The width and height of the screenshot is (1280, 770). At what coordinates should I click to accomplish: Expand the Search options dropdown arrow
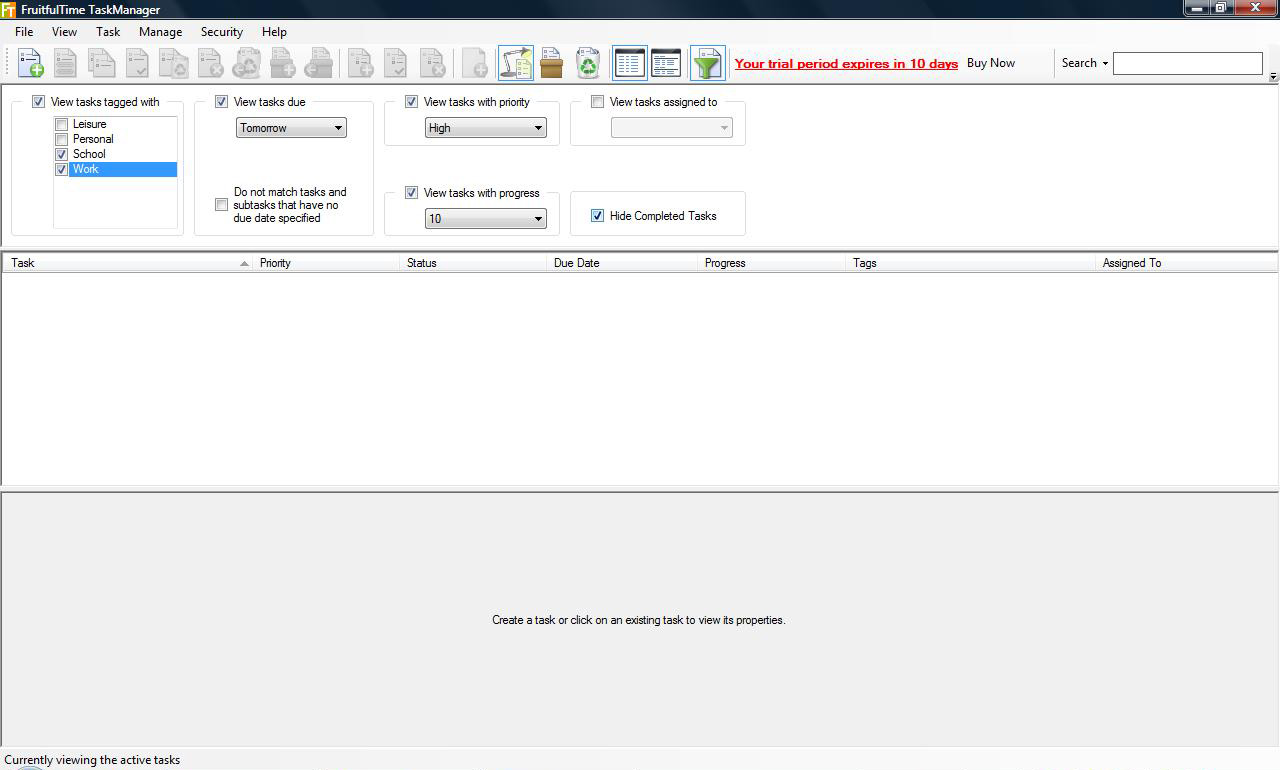pyautogui.click(x=1105, y=63)
